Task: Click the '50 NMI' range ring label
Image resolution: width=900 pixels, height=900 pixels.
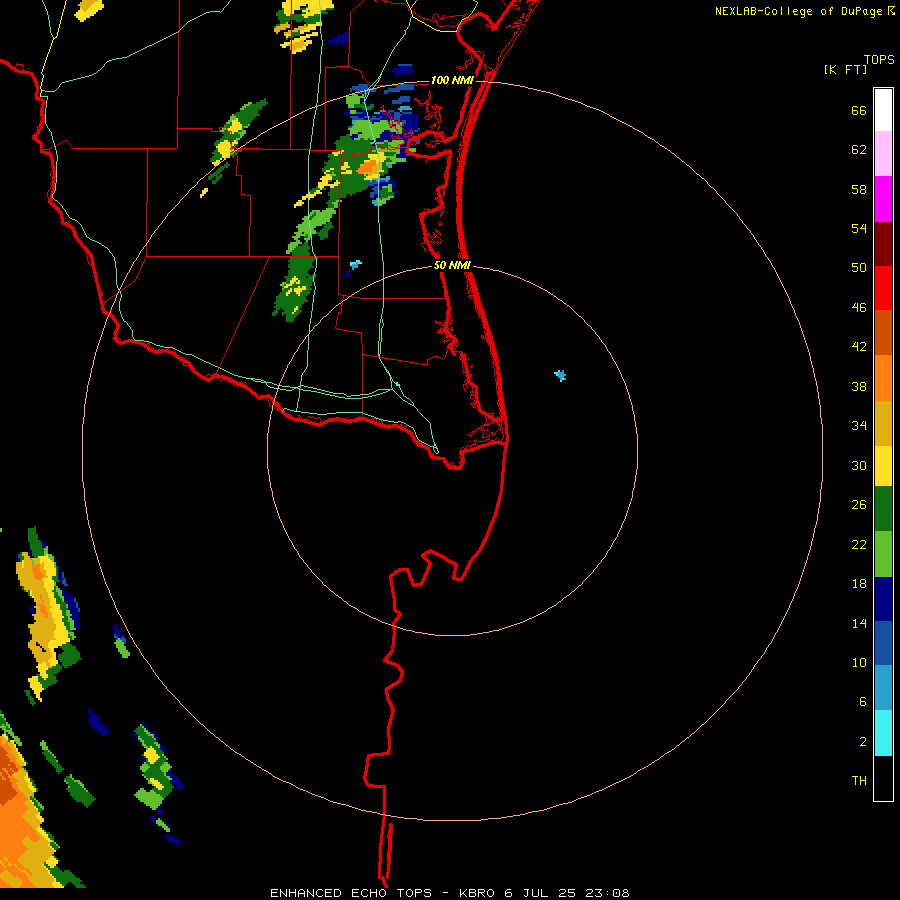Action: tap(452, 265)
